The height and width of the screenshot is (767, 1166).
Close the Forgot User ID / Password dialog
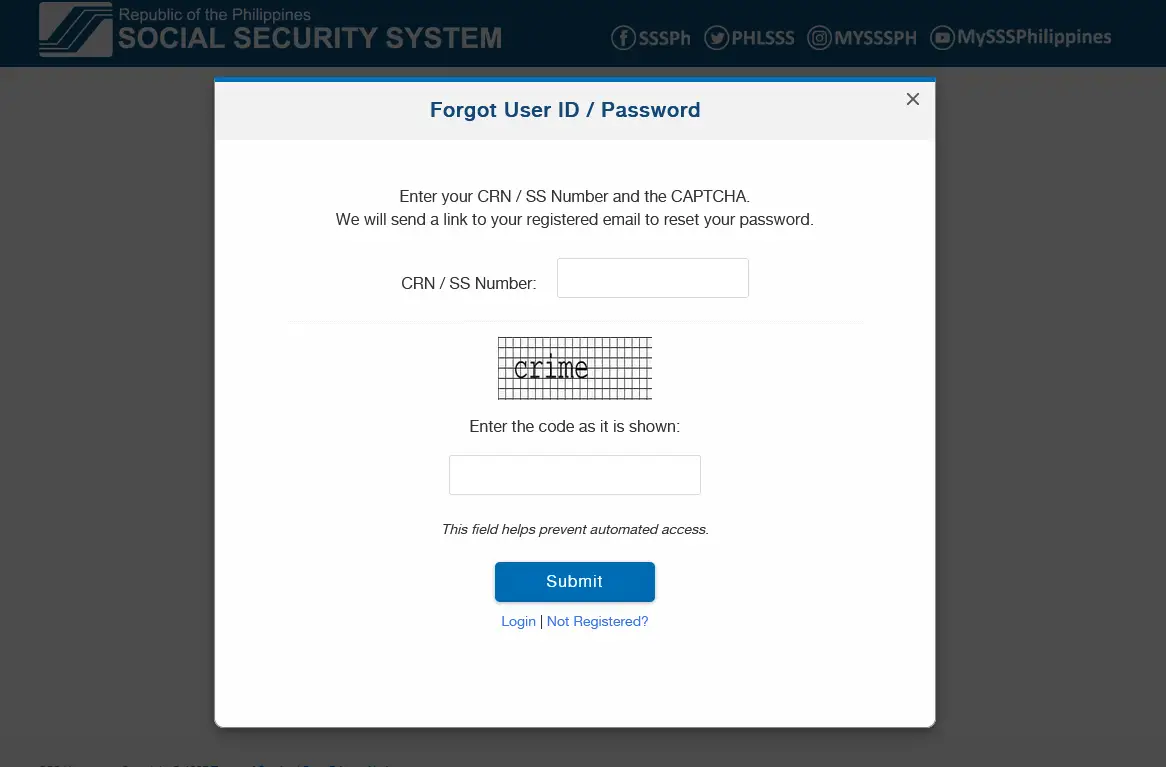click(912, 99)
